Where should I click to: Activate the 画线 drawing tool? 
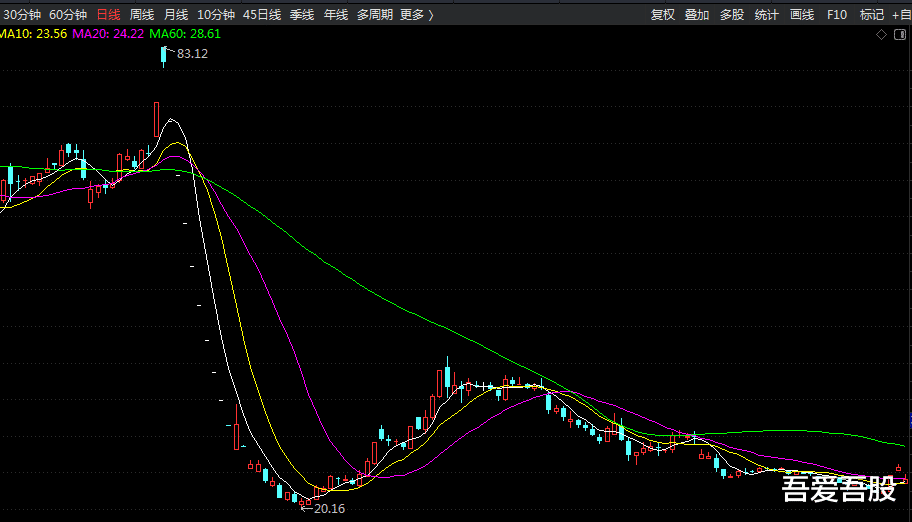[x=801, y=15]
